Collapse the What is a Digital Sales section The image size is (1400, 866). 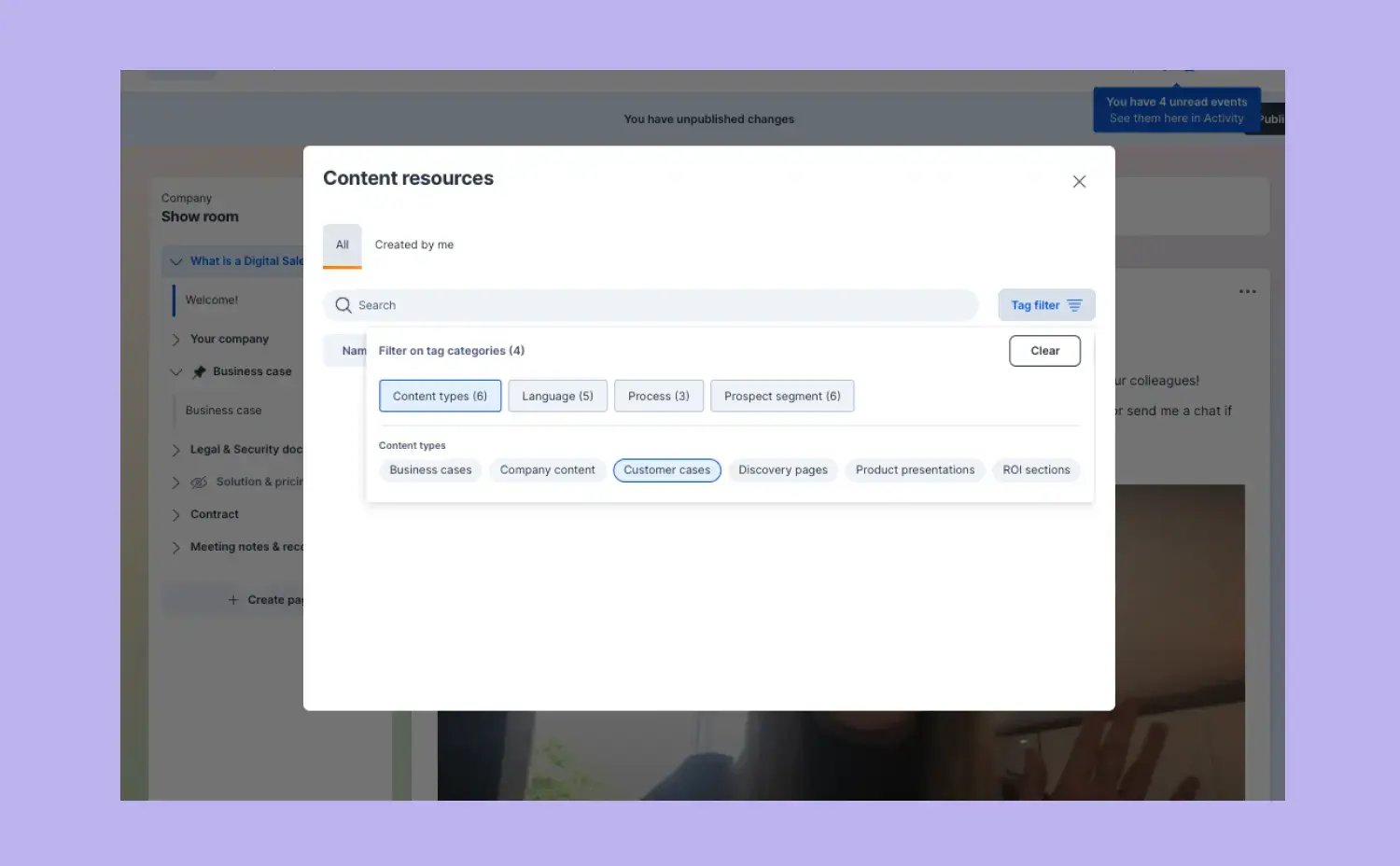(175, 261)
